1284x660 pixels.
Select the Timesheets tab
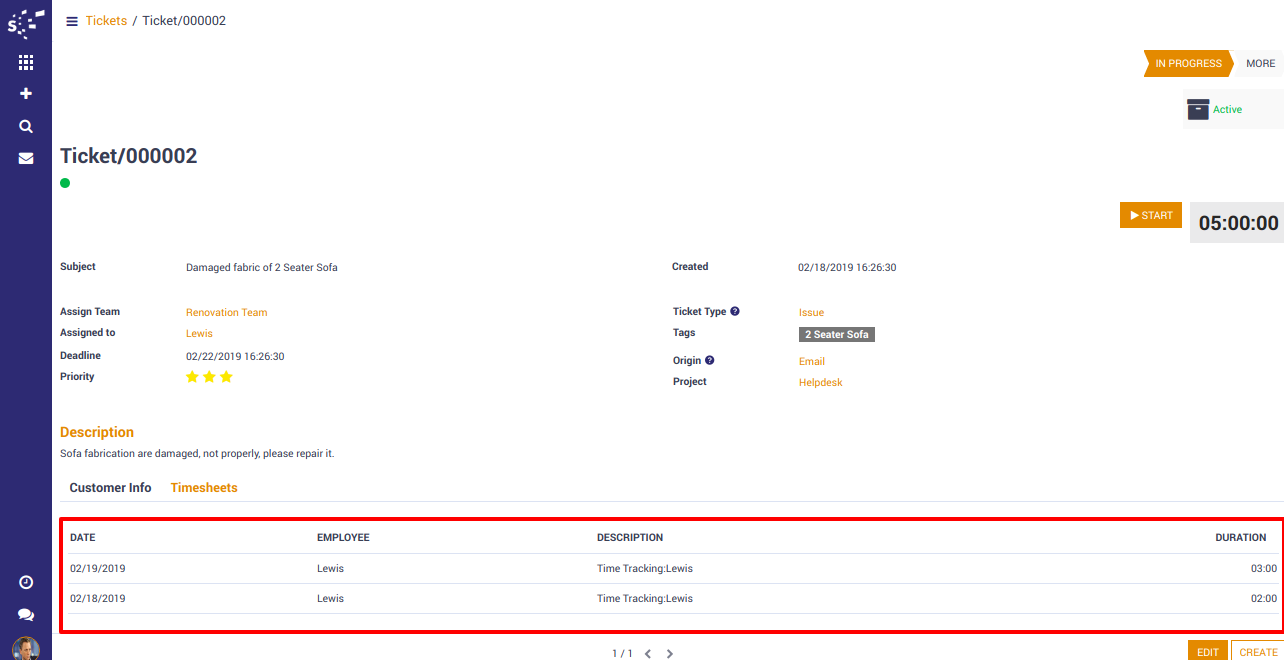pyautogui.click(x=204, y=488)
